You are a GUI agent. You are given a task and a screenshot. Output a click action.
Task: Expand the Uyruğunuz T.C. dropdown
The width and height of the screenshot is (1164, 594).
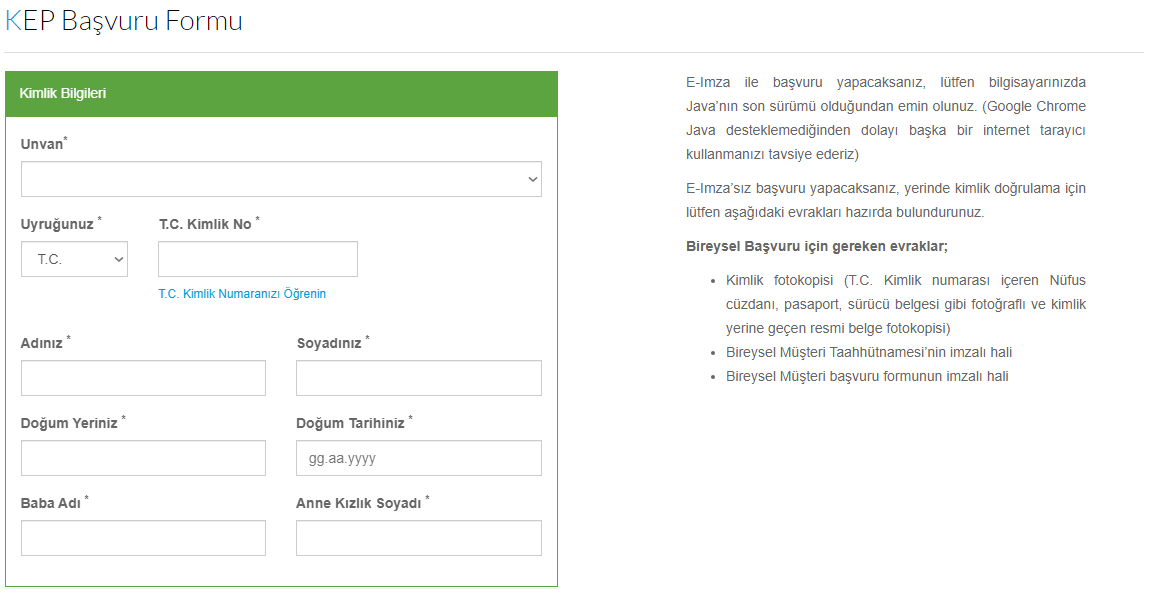pyautogui.click(x=74, y=259)
